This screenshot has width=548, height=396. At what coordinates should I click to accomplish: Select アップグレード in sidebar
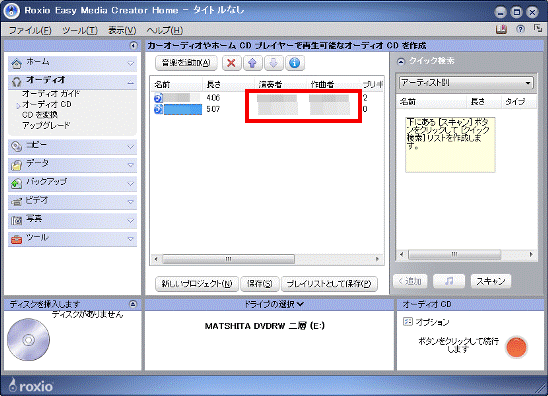[x=46, y=125]
